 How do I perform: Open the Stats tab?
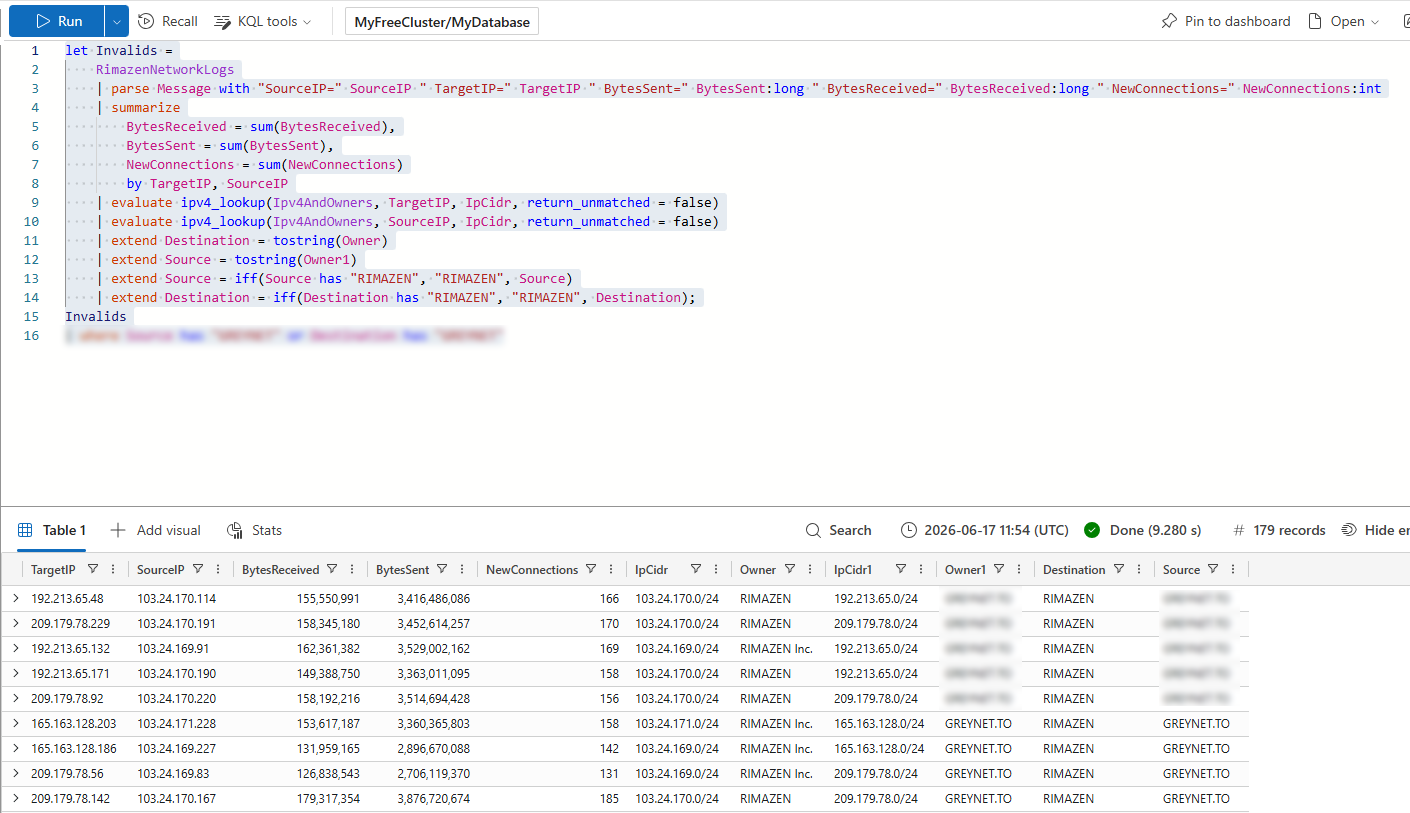255,530
